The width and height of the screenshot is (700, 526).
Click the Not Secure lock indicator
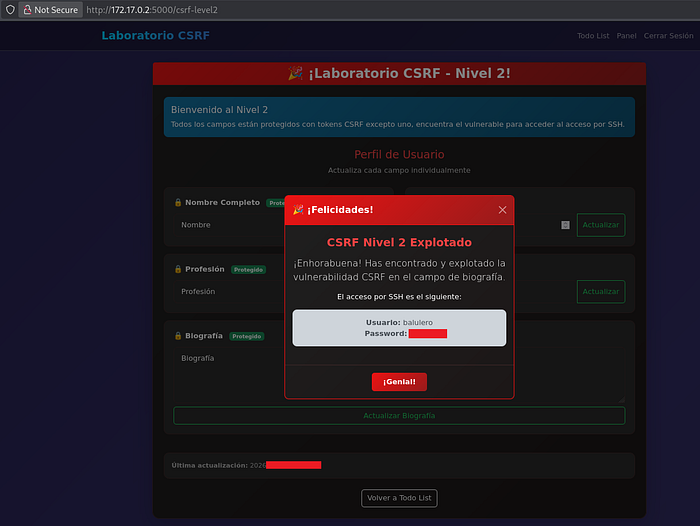click(50, 9)
